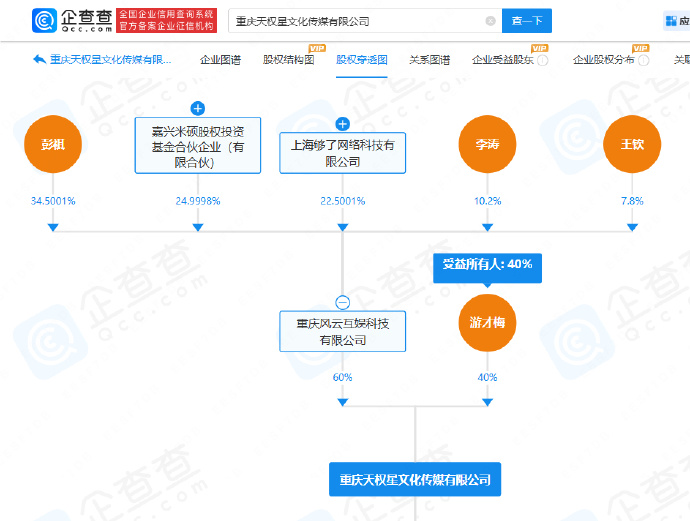Select the 李涛 shareholder node
Viewport: 690px width, 521px height.
[x=487, y=144]
